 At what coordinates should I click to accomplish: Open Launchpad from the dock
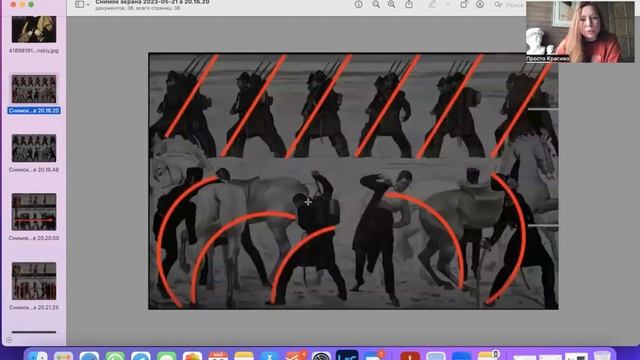(x=63, y=356)
